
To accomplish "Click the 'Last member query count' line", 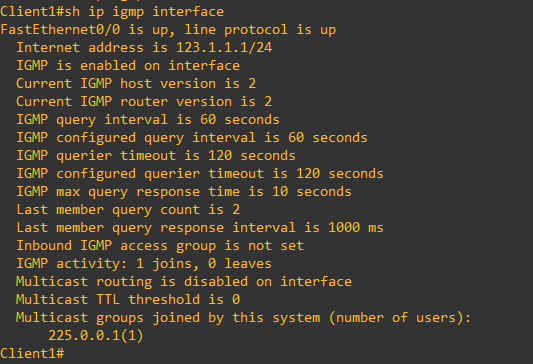I will coord(128,210).
